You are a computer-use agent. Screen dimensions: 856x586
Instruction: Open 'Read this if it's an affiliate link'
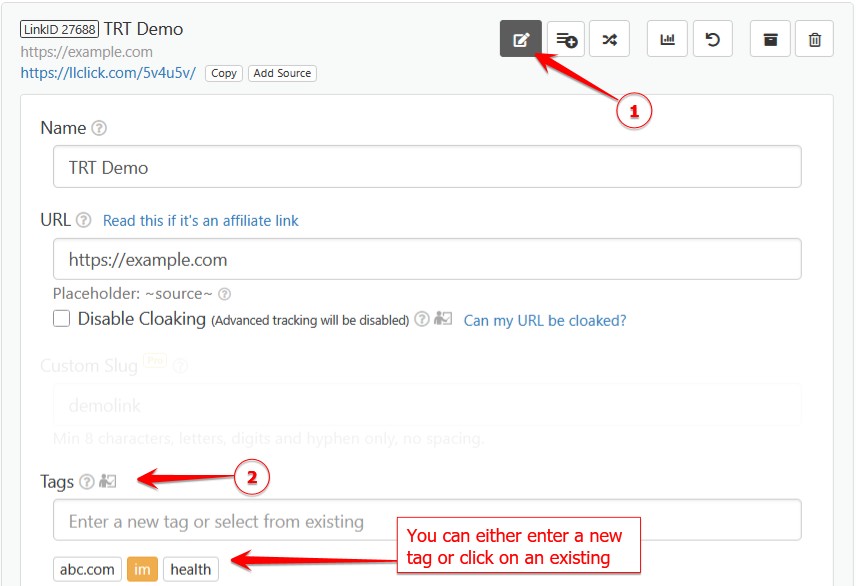[x=200, y=220]
